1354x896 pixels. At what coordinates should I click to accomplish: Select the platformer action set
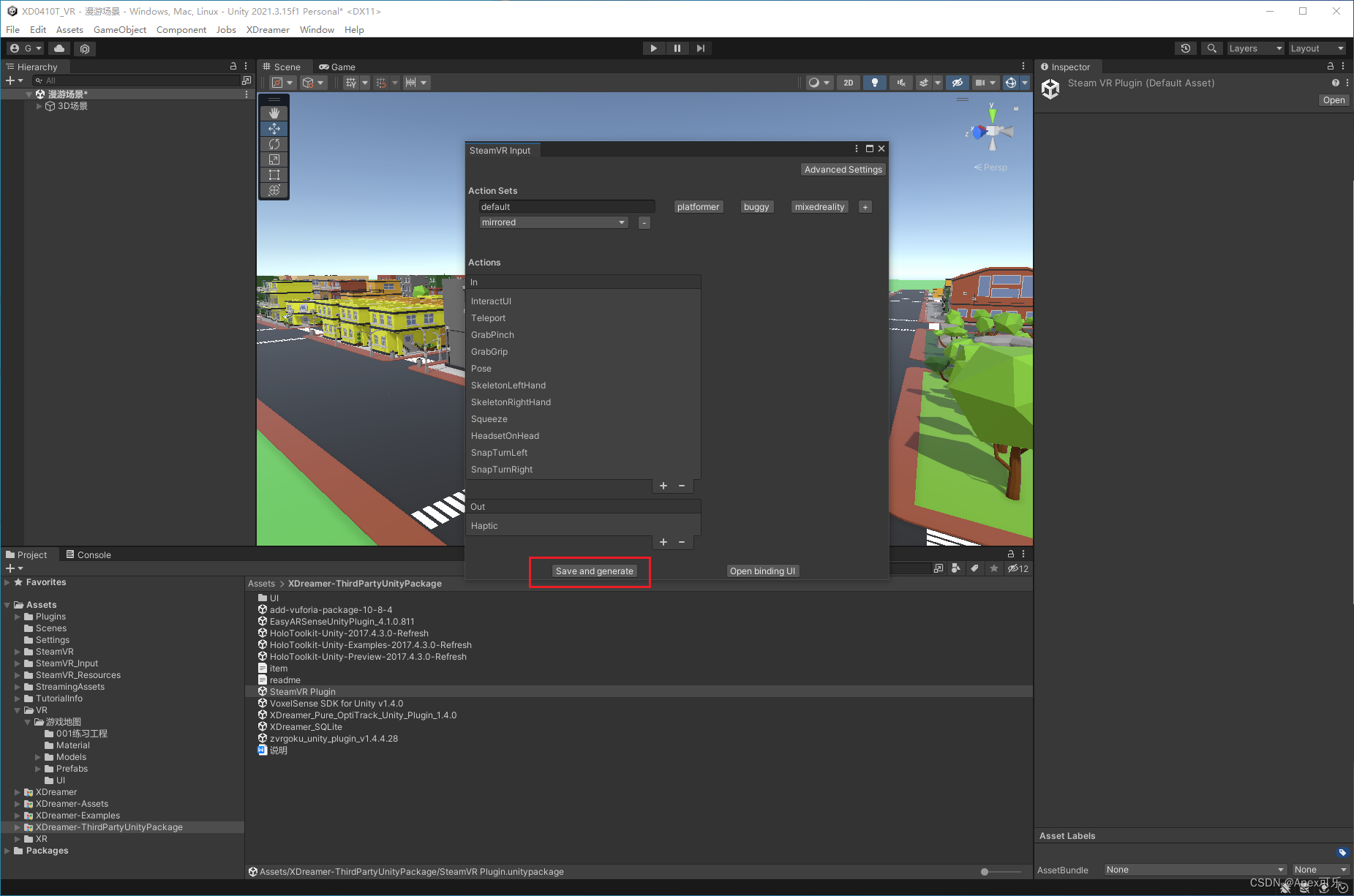click(x=698, y=207)
